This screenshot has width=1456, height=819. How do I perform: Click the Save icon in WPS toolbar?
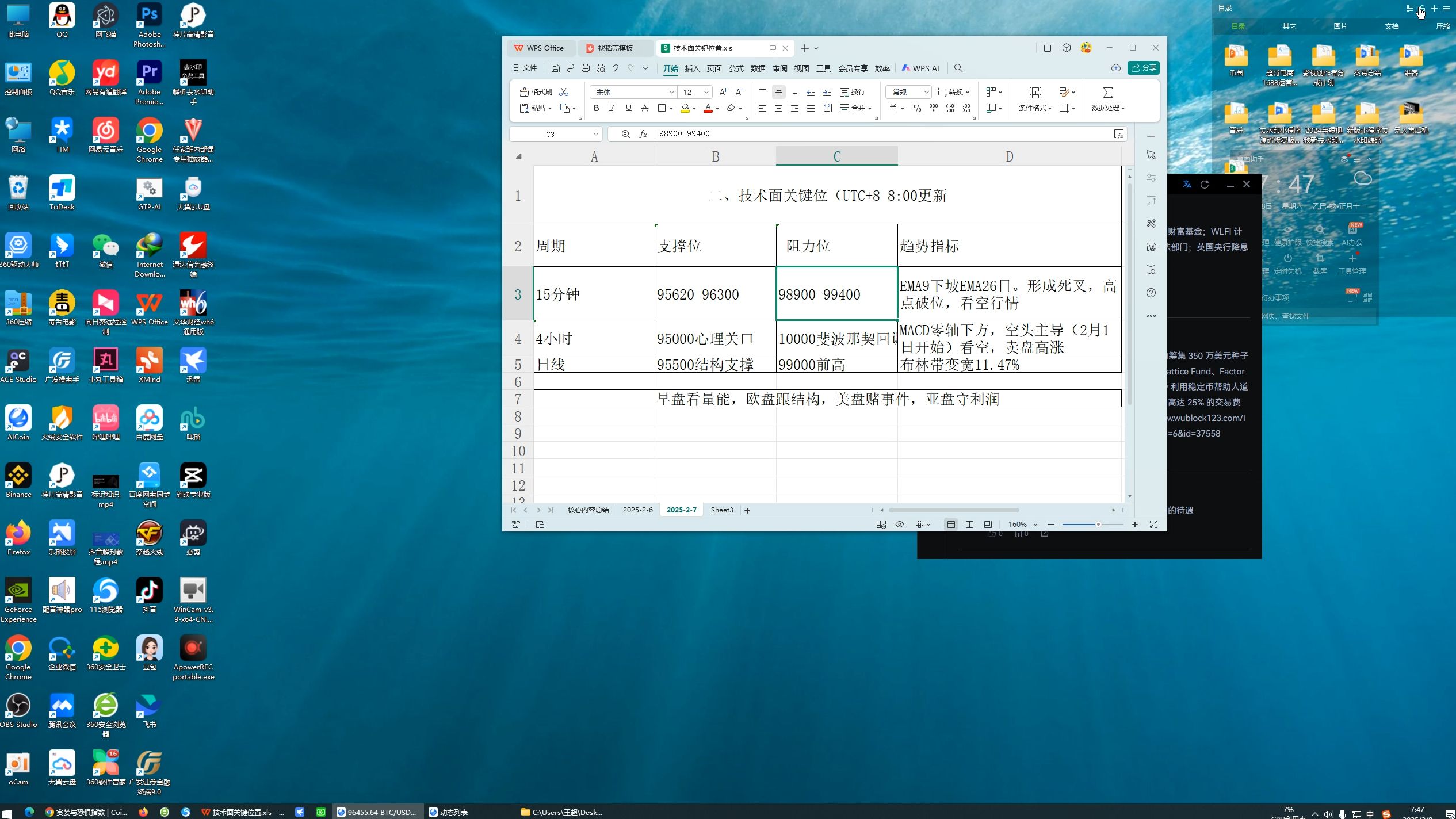pyautogui.click(x=555, y=68)
